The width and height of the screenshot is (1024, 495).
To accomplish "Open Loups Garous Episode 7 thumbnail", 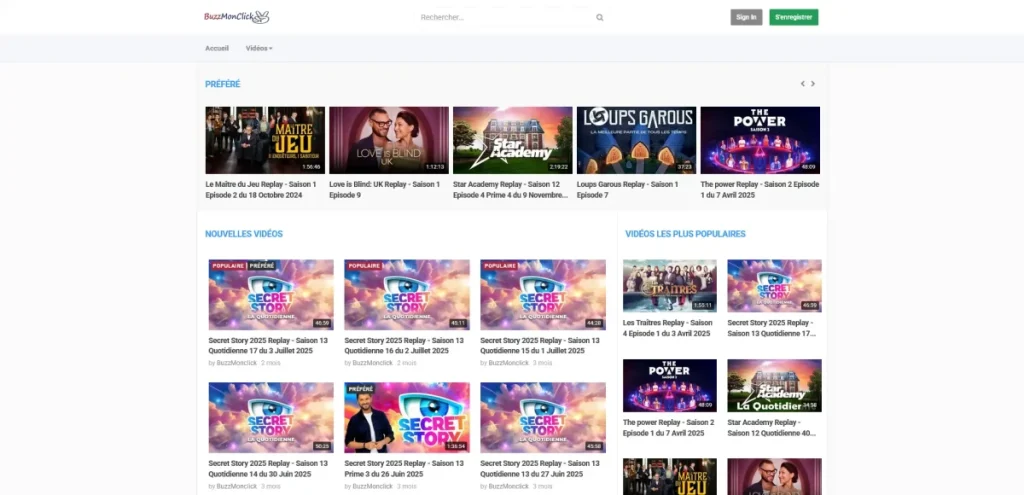I will pos(636,140).
